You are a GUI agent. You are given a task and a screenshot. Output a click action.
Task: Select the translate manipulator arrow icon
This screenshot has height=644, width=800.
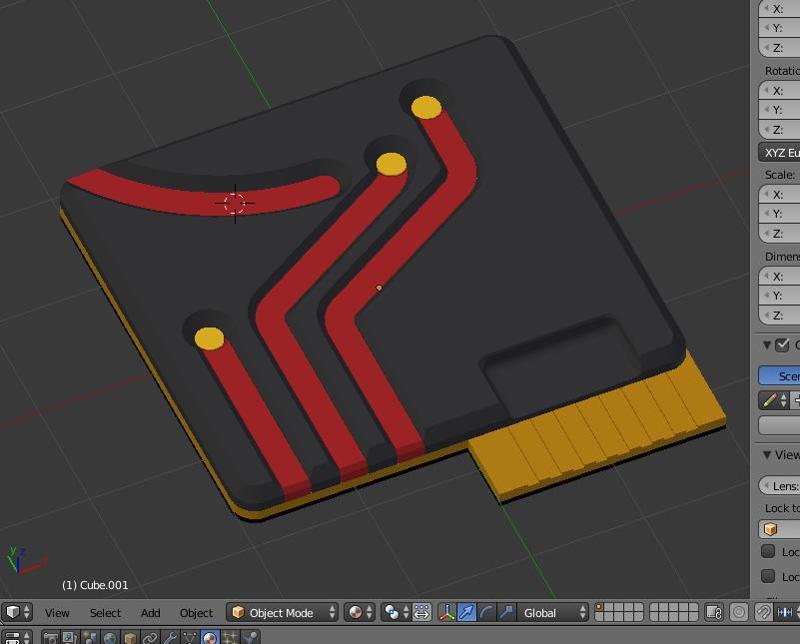click(x=466, y=612)
